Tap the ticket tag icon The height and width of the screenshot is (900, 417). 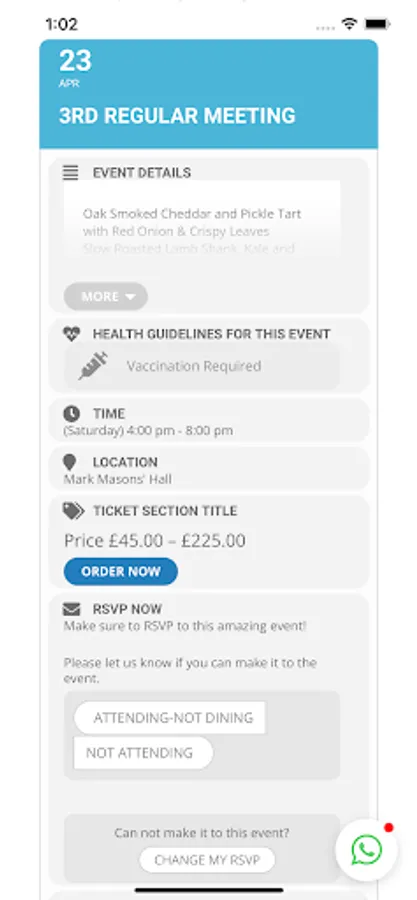pos(73,511)
